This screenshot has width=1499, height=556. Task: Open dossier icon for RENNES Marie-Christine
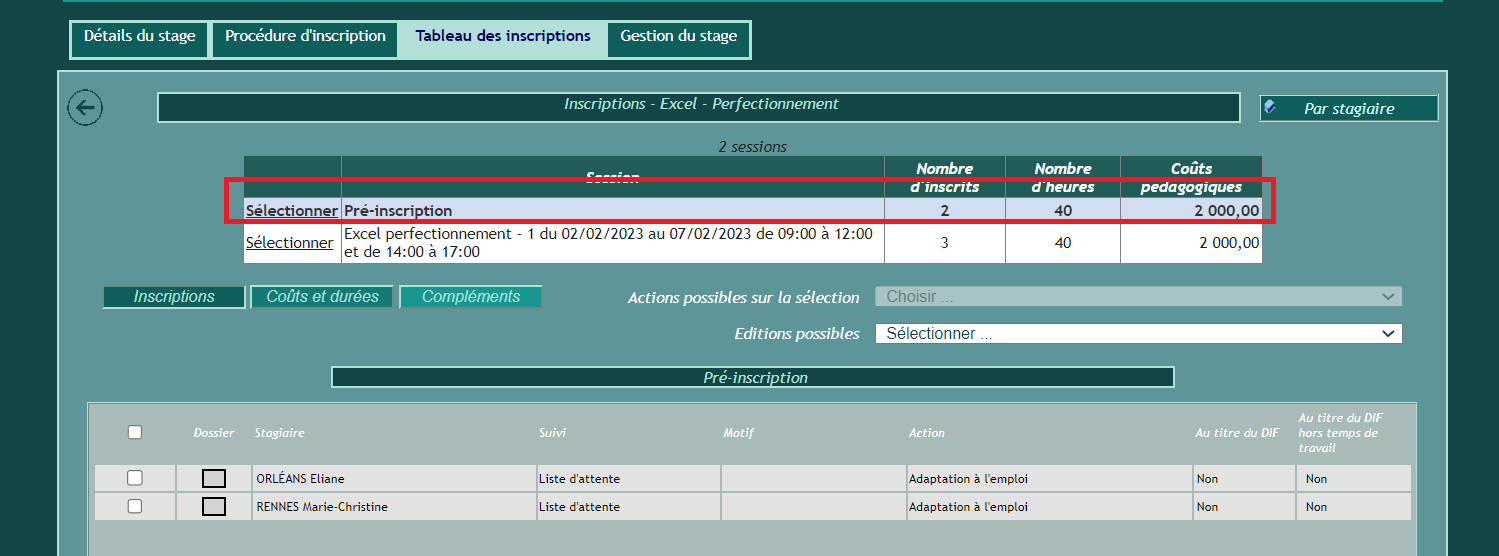(x=214, y=507)
